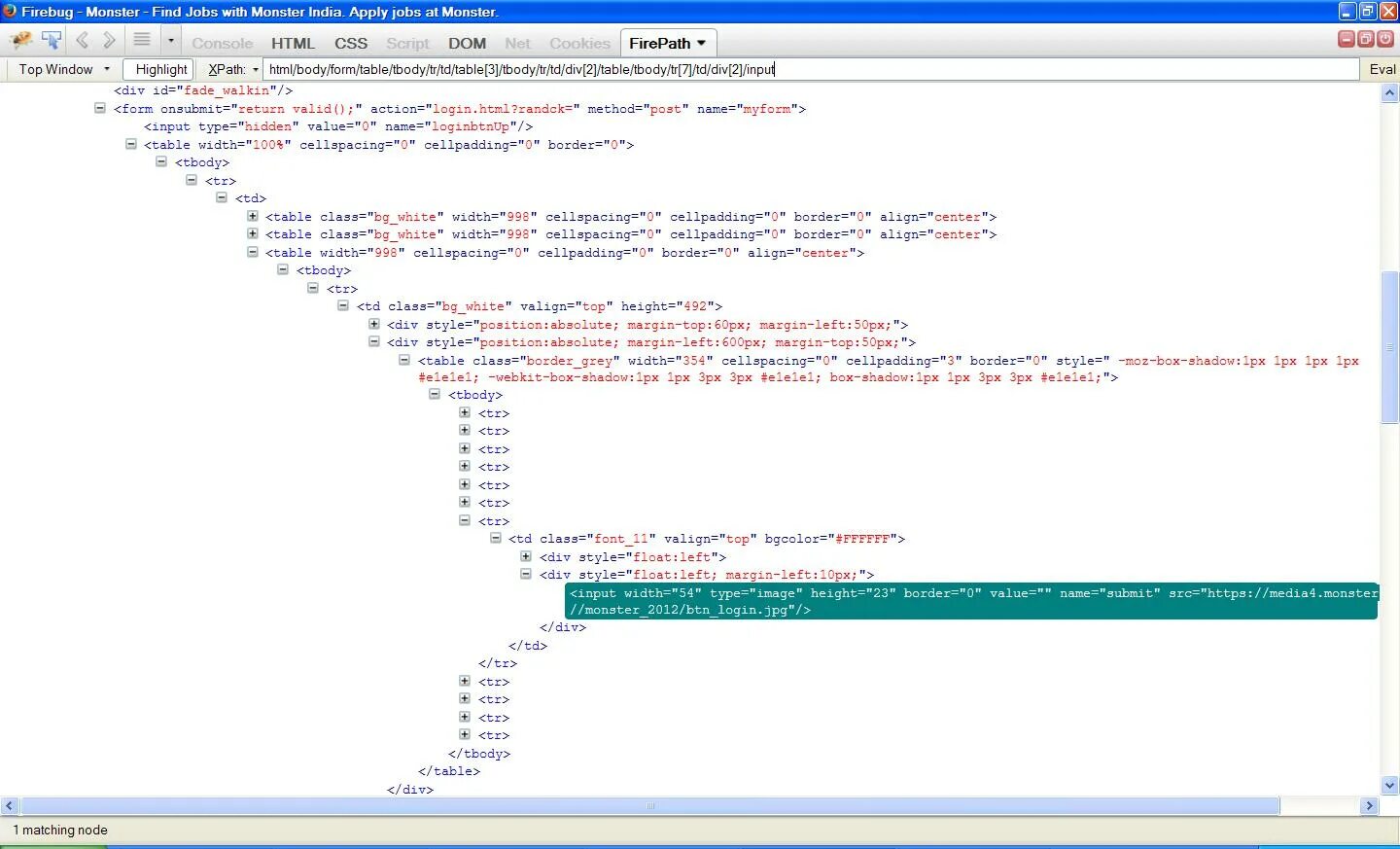Image resolution: width=1400 pixels, height=849 pixels.
Task: Click the vertical scrollbar up arrow
Action: click(1389, 93)
